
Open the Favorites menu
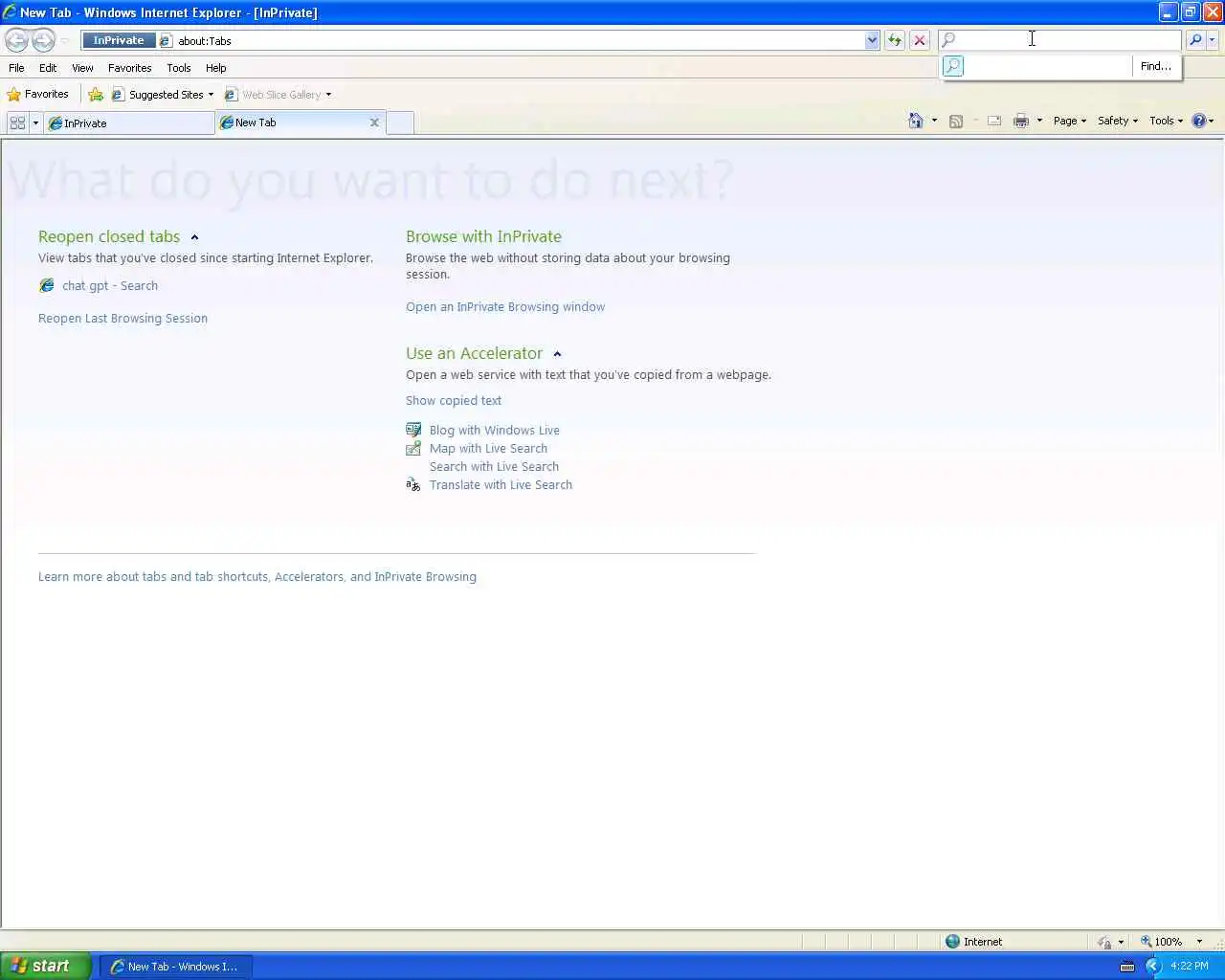pos(129,68)
